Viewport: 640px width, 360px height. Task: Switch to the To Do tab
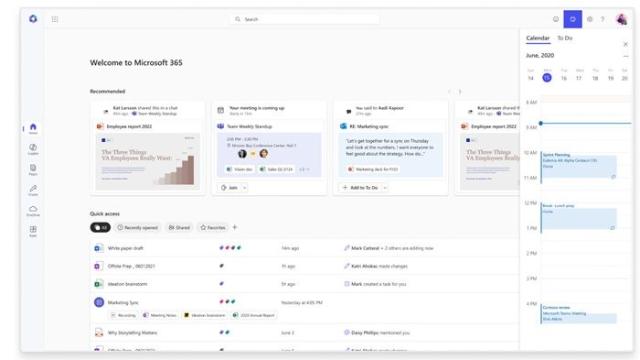click(565, 38)
